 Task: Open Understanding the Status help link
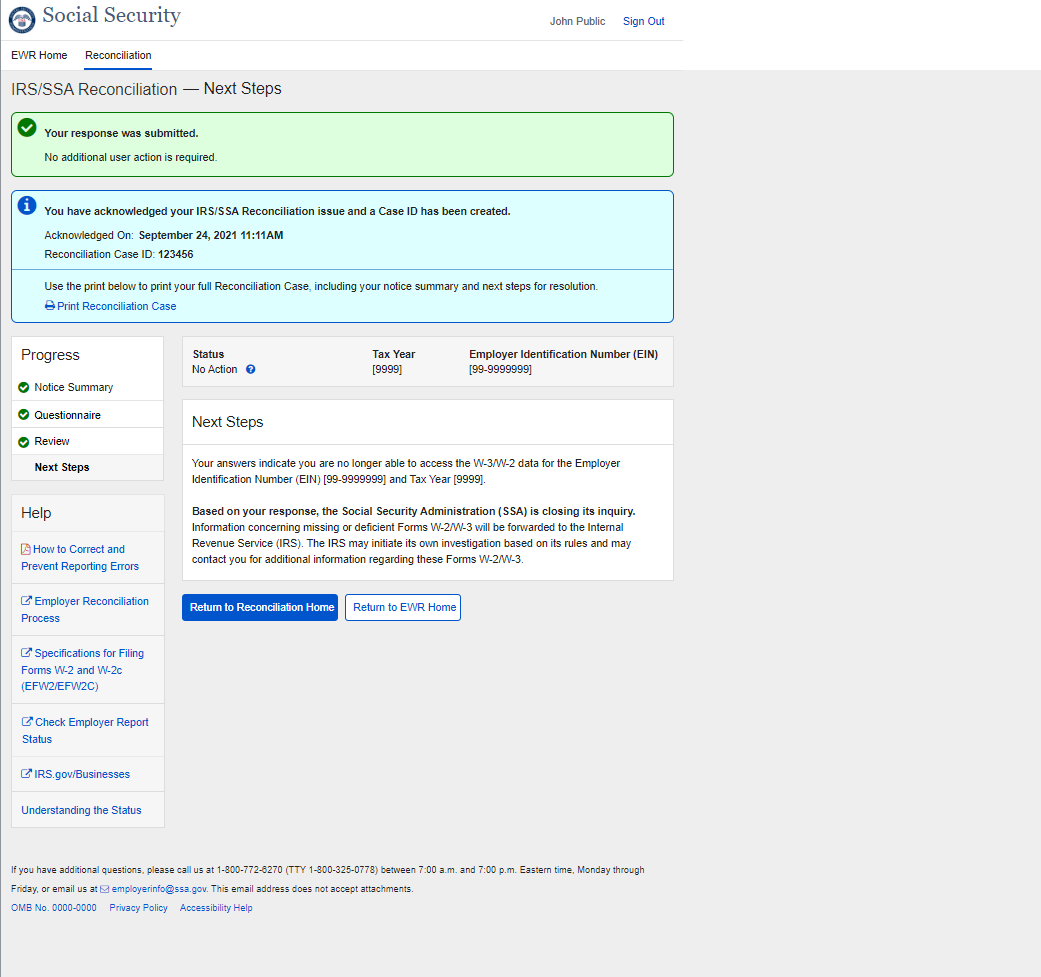81,810
